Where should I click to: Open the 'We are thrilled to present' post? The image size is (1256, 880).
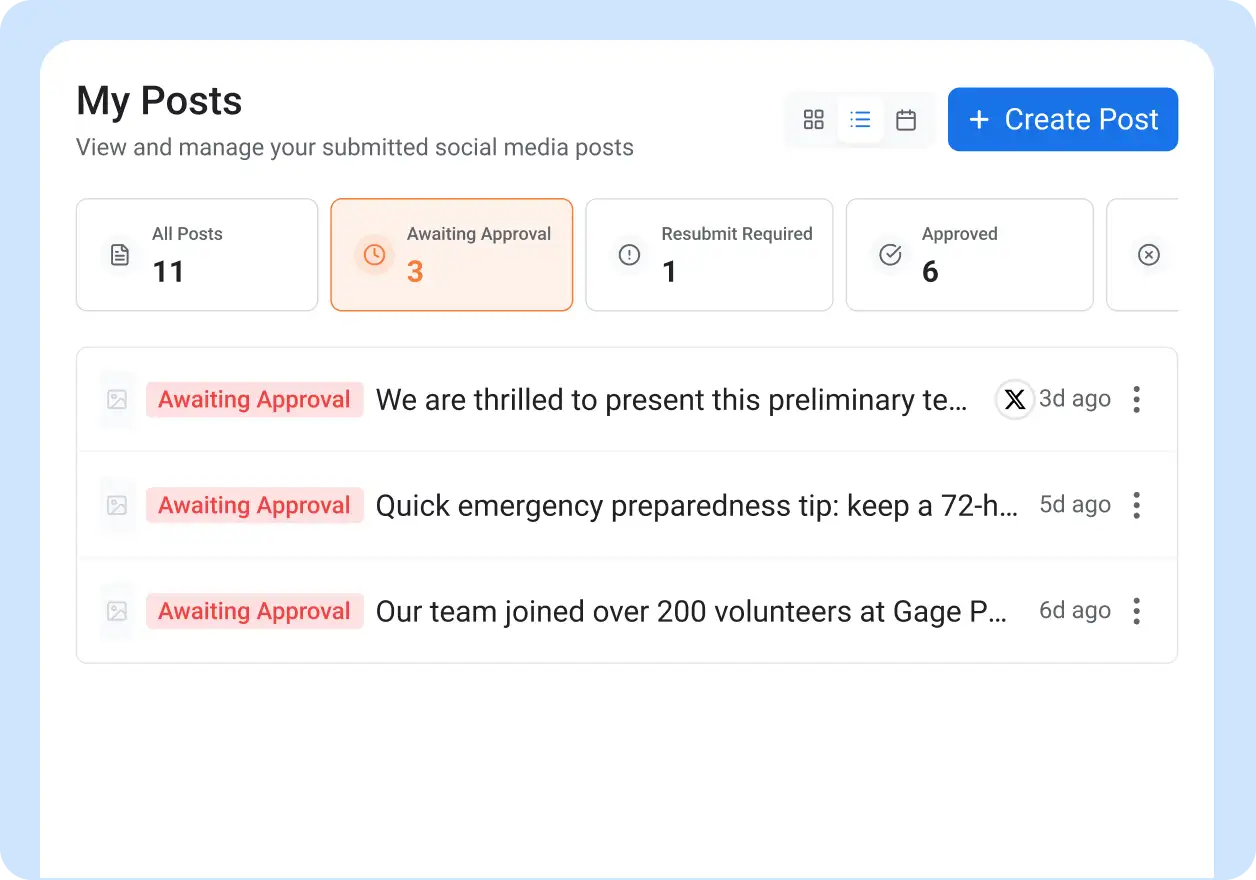coord(670,400)
